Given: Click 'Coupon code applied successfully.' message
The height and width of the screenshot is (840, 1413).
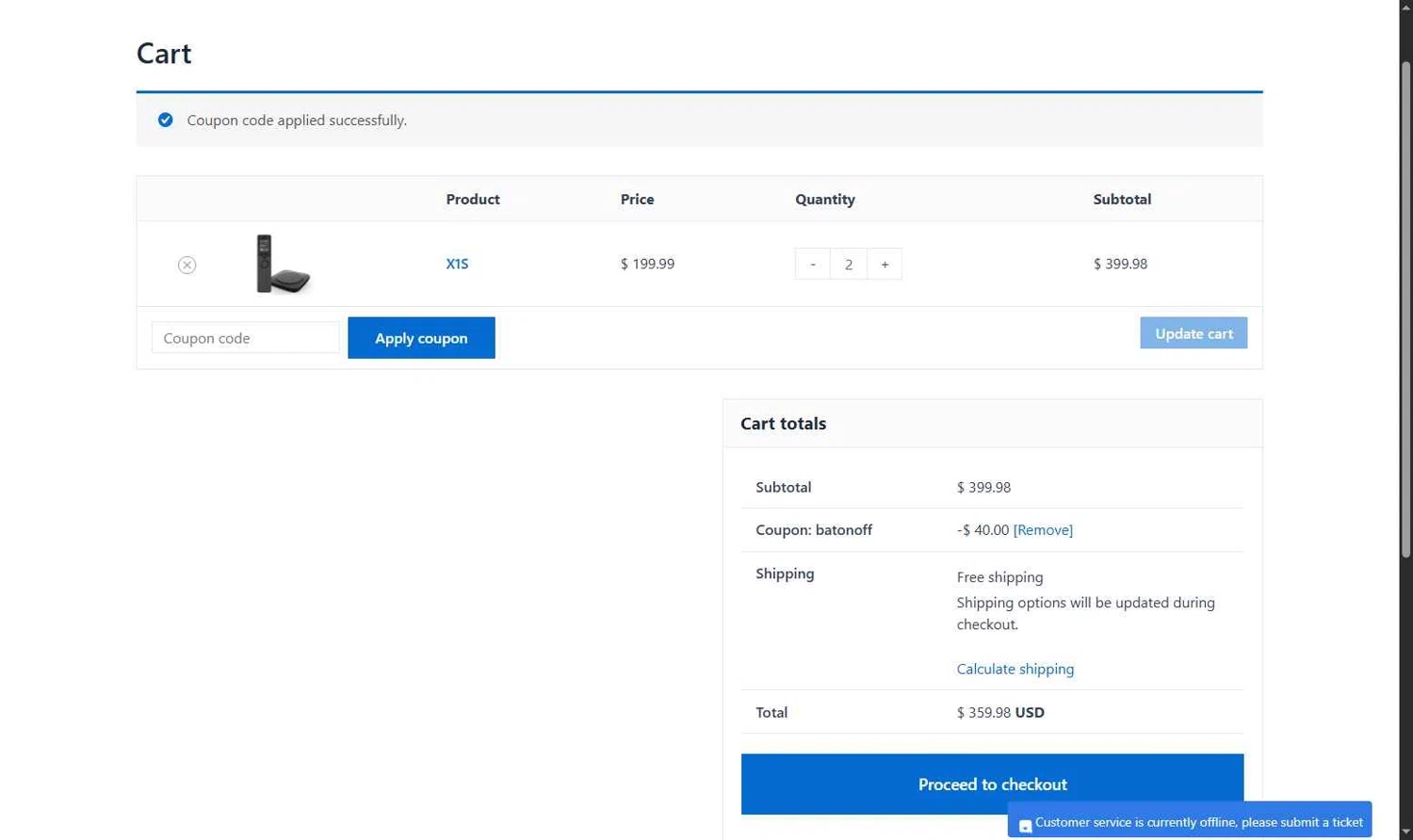Looking at the screenshot, I should [297, 121].
